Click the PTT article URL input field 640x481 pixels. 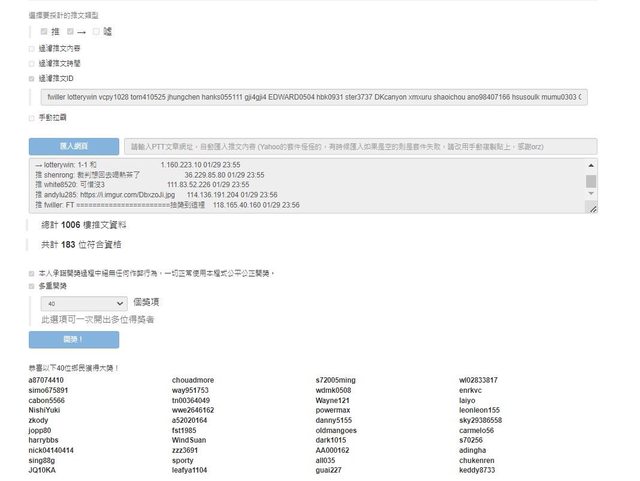coord(360,146)
